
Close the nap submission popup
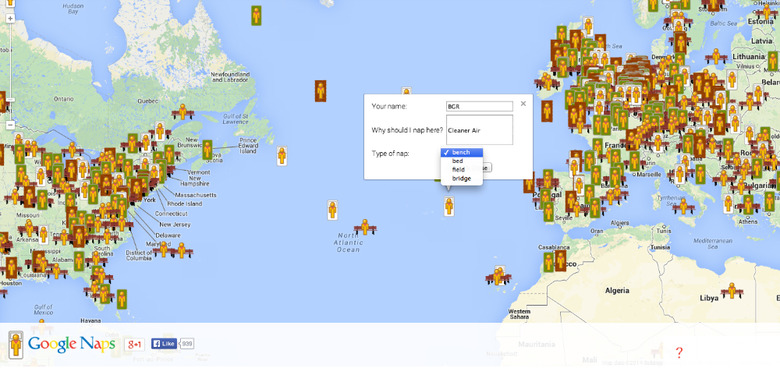pos(523,103)
